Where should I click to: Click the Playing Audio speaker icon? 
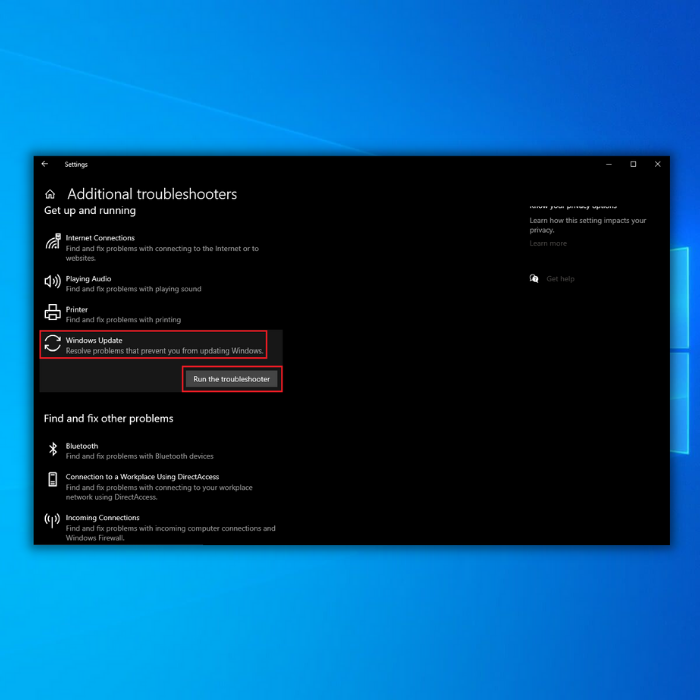[x=53, y=281]
